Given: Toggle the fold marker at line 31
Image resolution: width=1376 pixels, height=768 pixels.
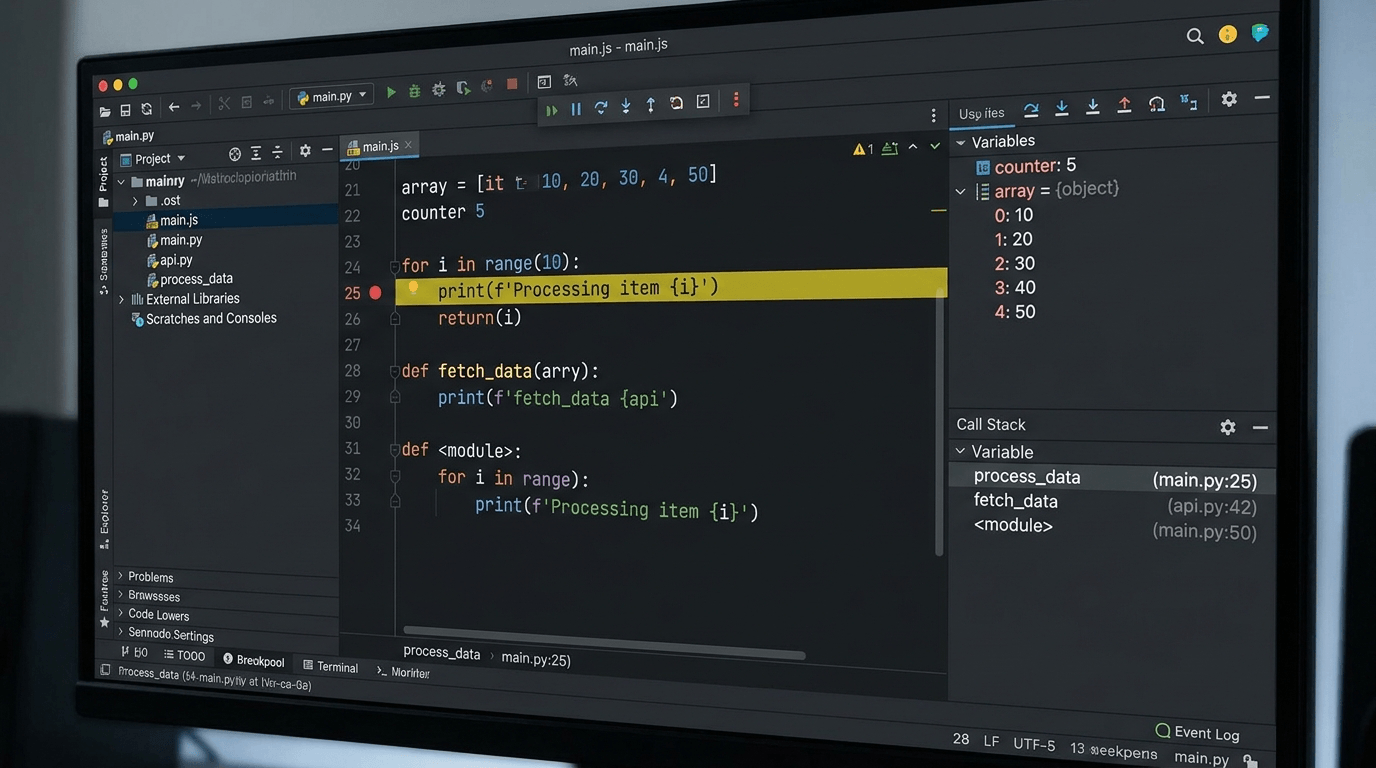Looking at the screenshot, I should [394, 450].
